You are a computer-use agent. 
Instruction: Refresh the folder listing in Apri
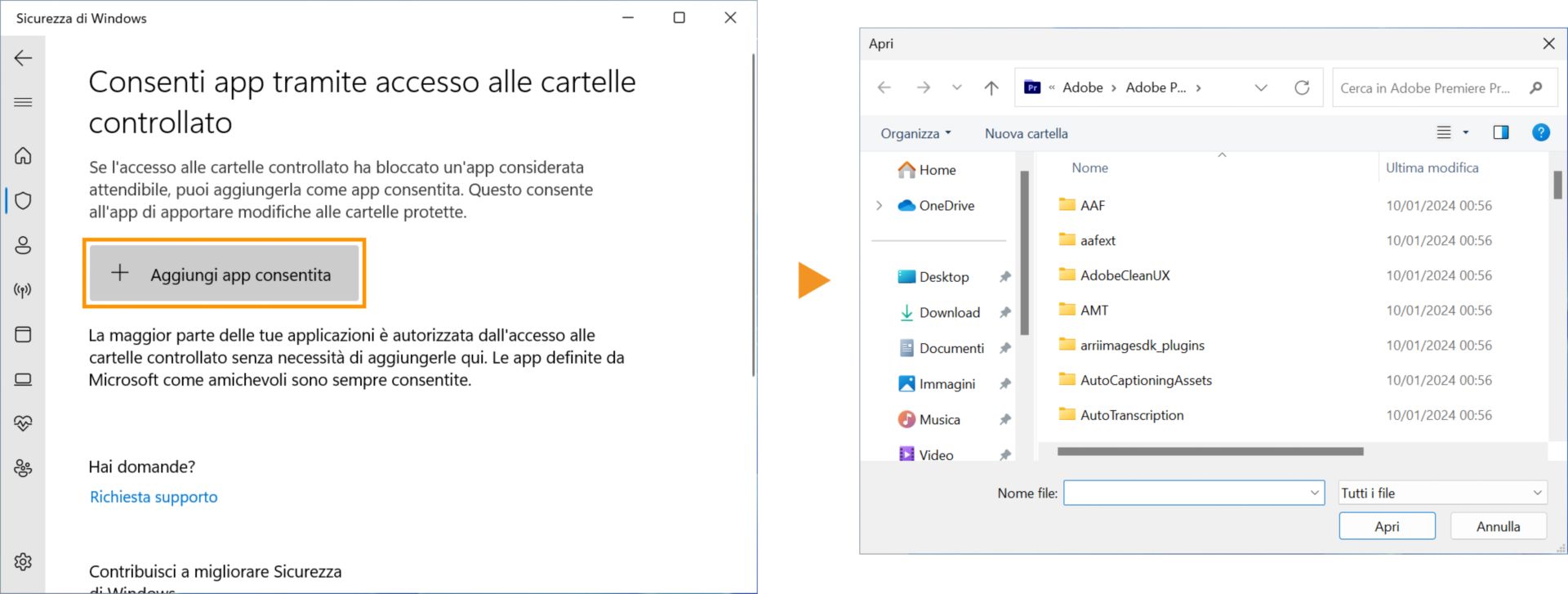click(x=1302, y=87)
